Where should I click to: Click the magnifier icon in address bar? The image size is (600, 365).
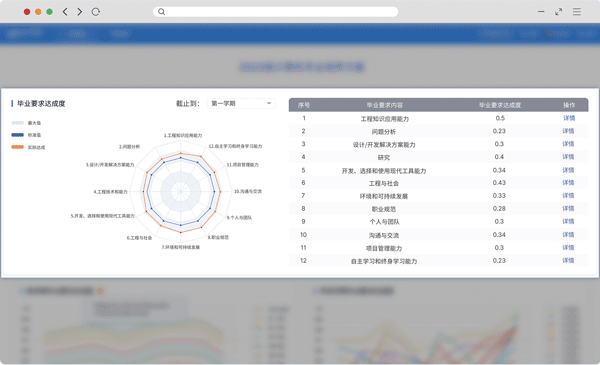[161, 12]
